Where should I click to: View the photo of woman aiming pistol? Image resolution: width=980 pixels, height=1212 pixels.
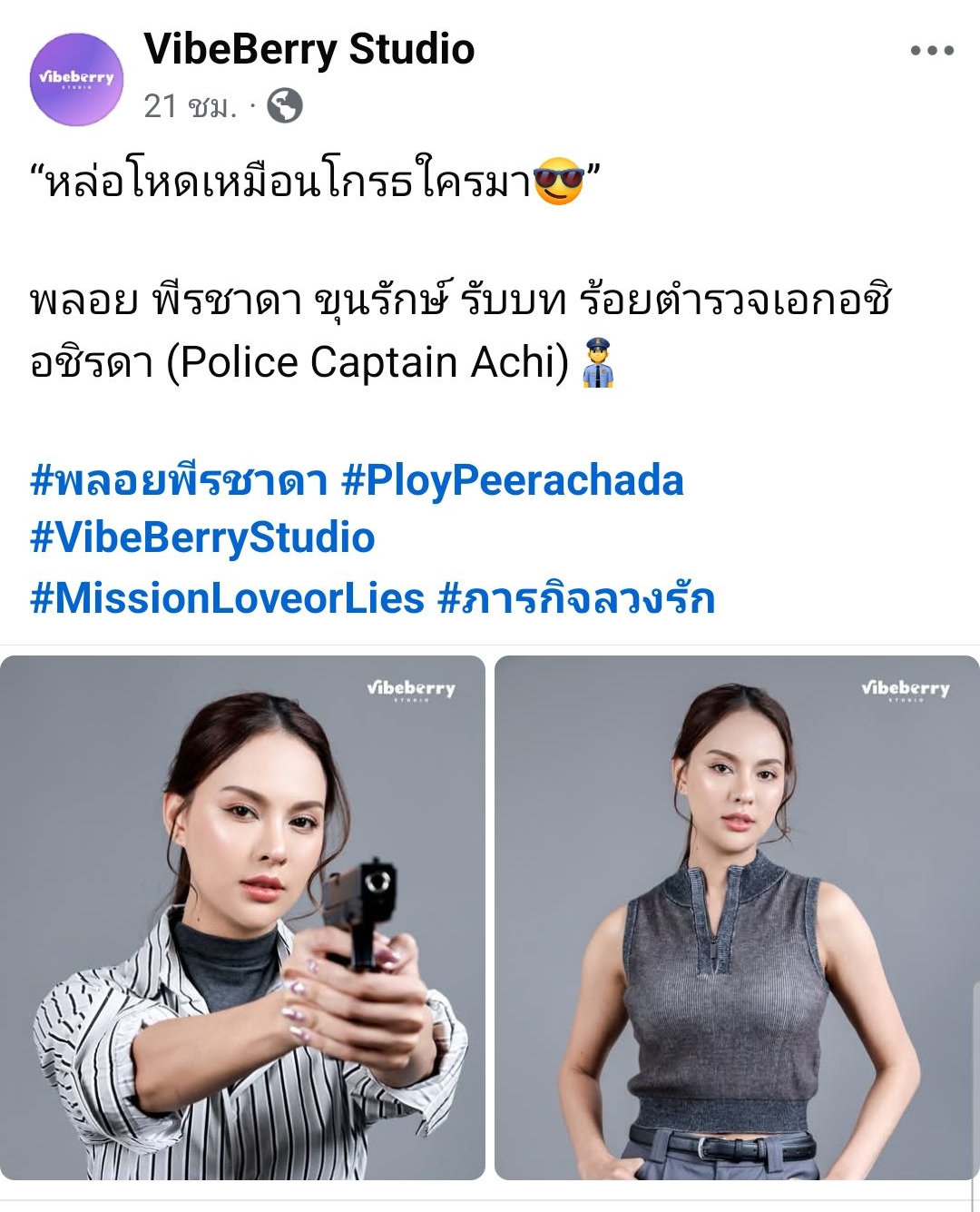click(x=242, y=918)
